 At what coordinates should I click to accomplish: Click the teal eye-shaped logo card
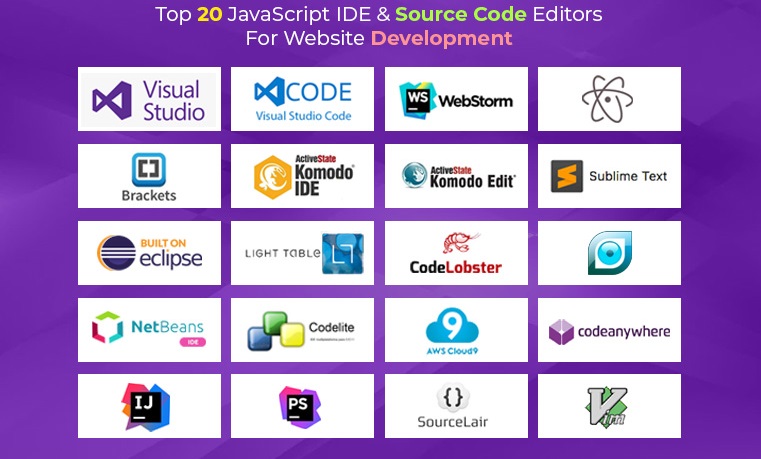tap(609, 253)
